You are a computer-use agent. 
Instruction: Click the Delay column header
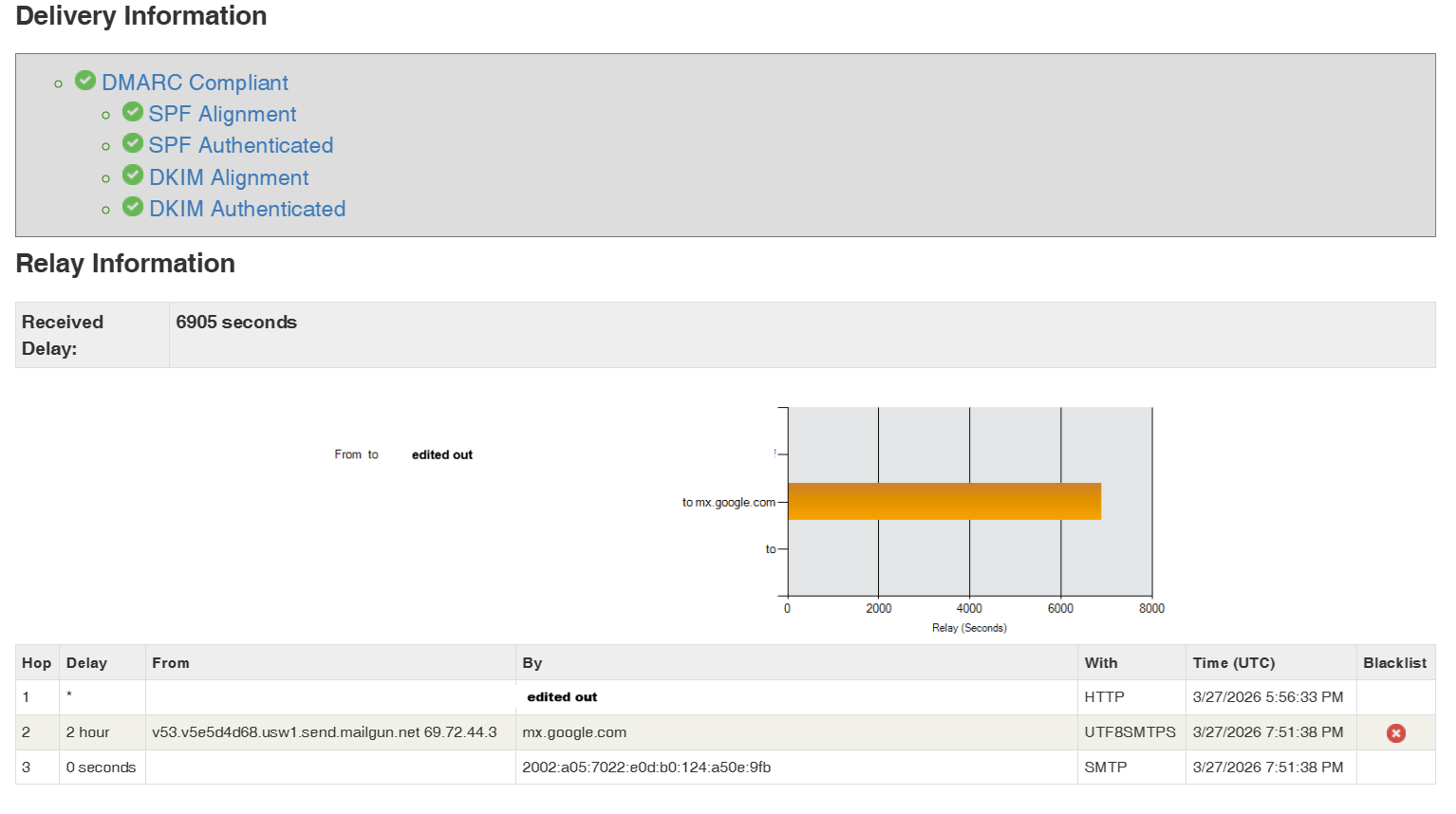(86, 663)
